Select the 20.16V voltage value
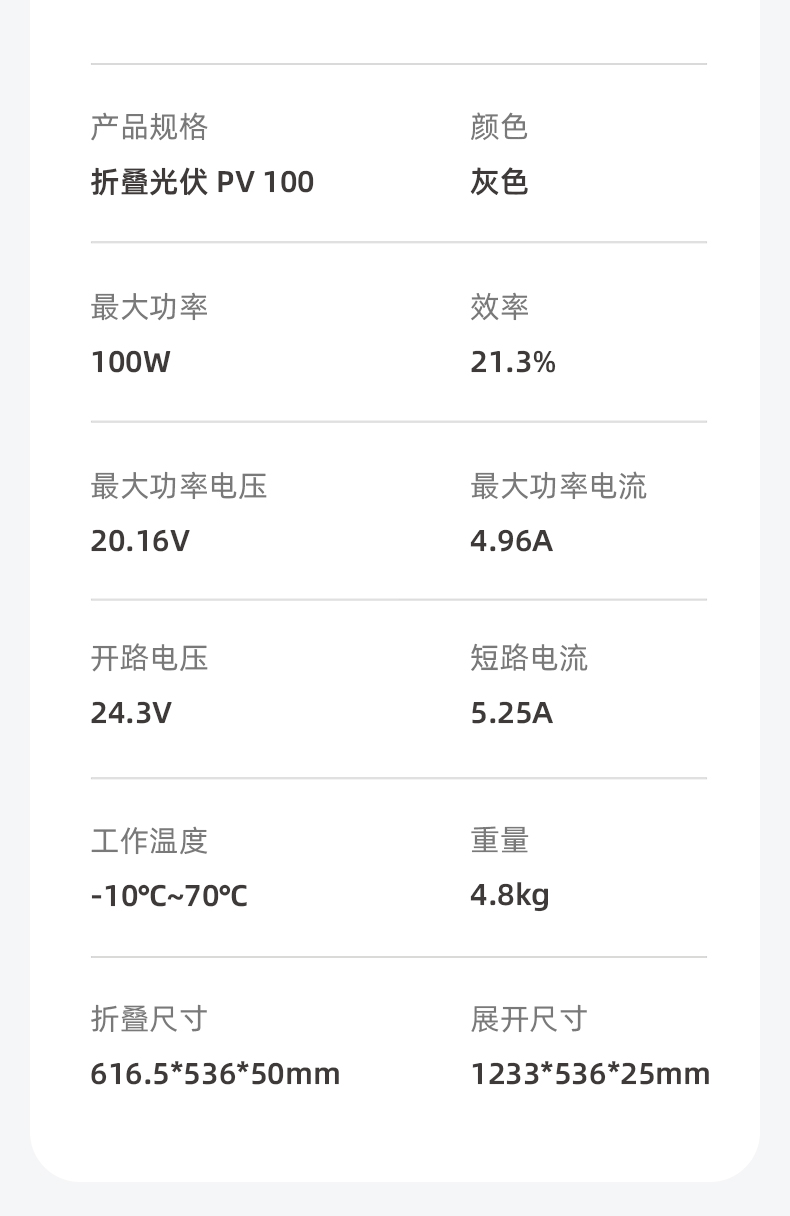790x1216 pixels. (140, 541)
